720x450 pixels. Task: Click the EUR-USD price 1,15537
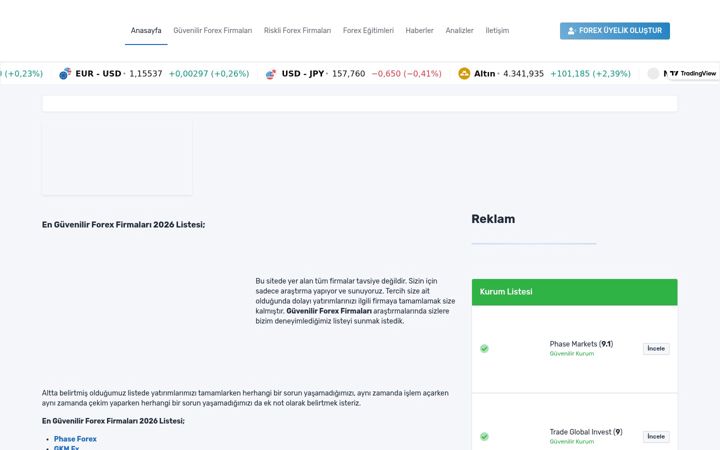(146, 73)
